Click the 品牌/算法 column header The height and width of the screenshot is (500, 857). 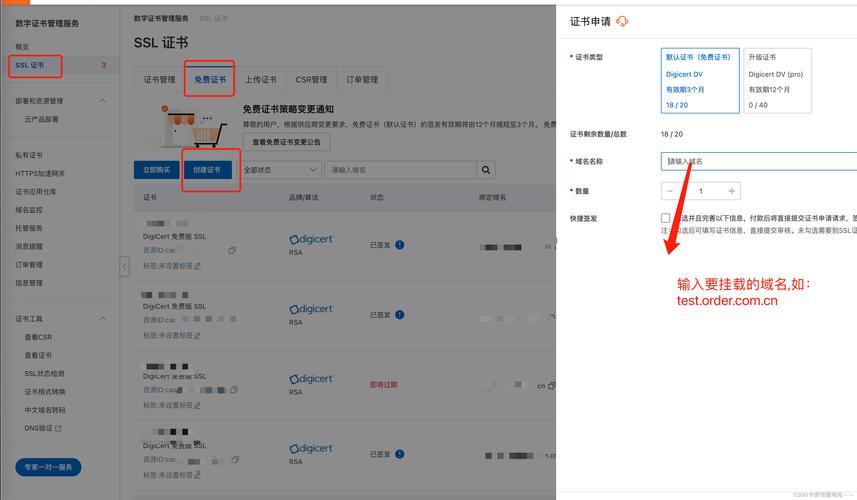pyautogui.click(x=304, y=197)
